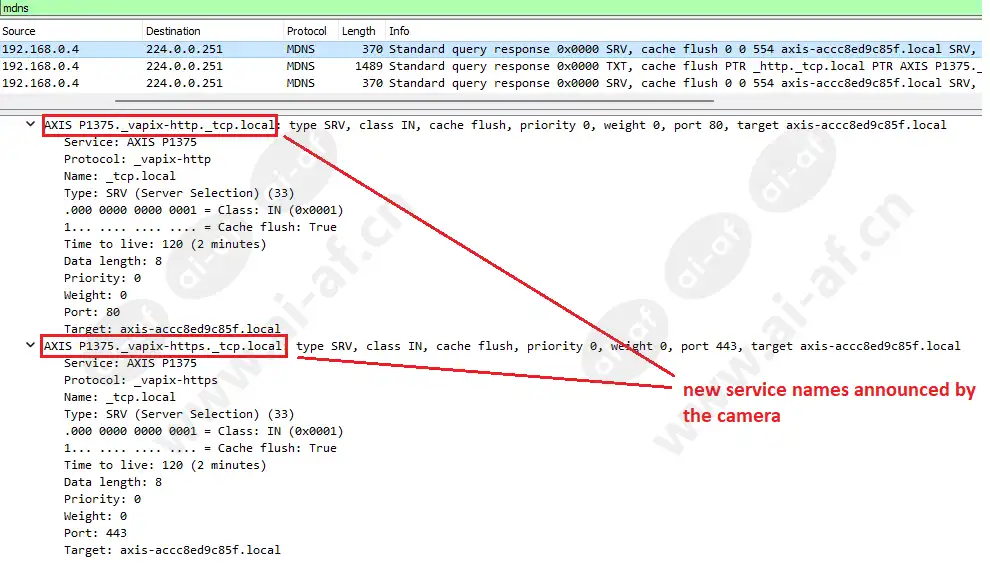Select Cache flush True row under port 443 record
This screenshot has height=577, width=990.
[x=200, y=448]
